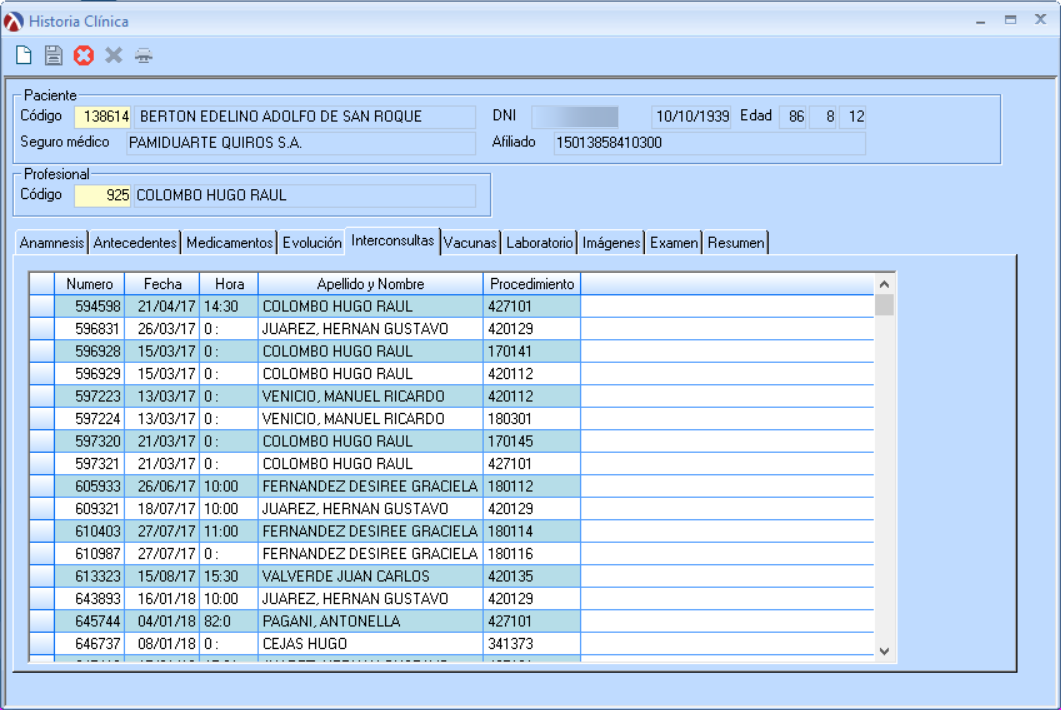This screenshot has width=1061, height=710.
Task: Click VENICIO, MANUEL RICARDO in row 597223
Action: tap(370, 396)
